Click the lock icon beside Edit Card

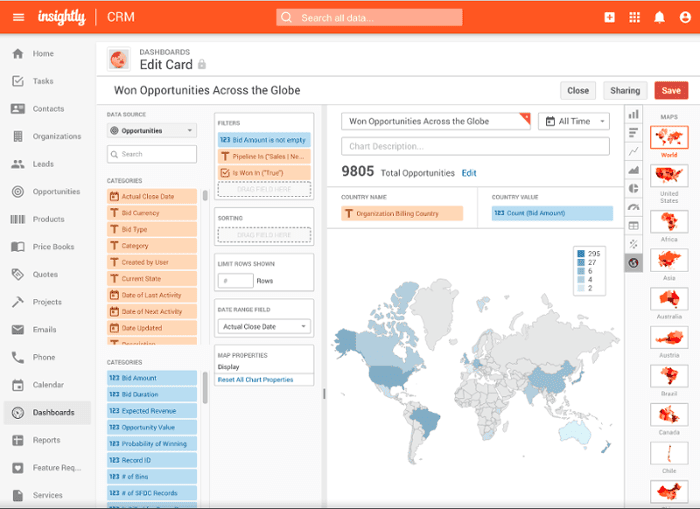click(202, 64)
